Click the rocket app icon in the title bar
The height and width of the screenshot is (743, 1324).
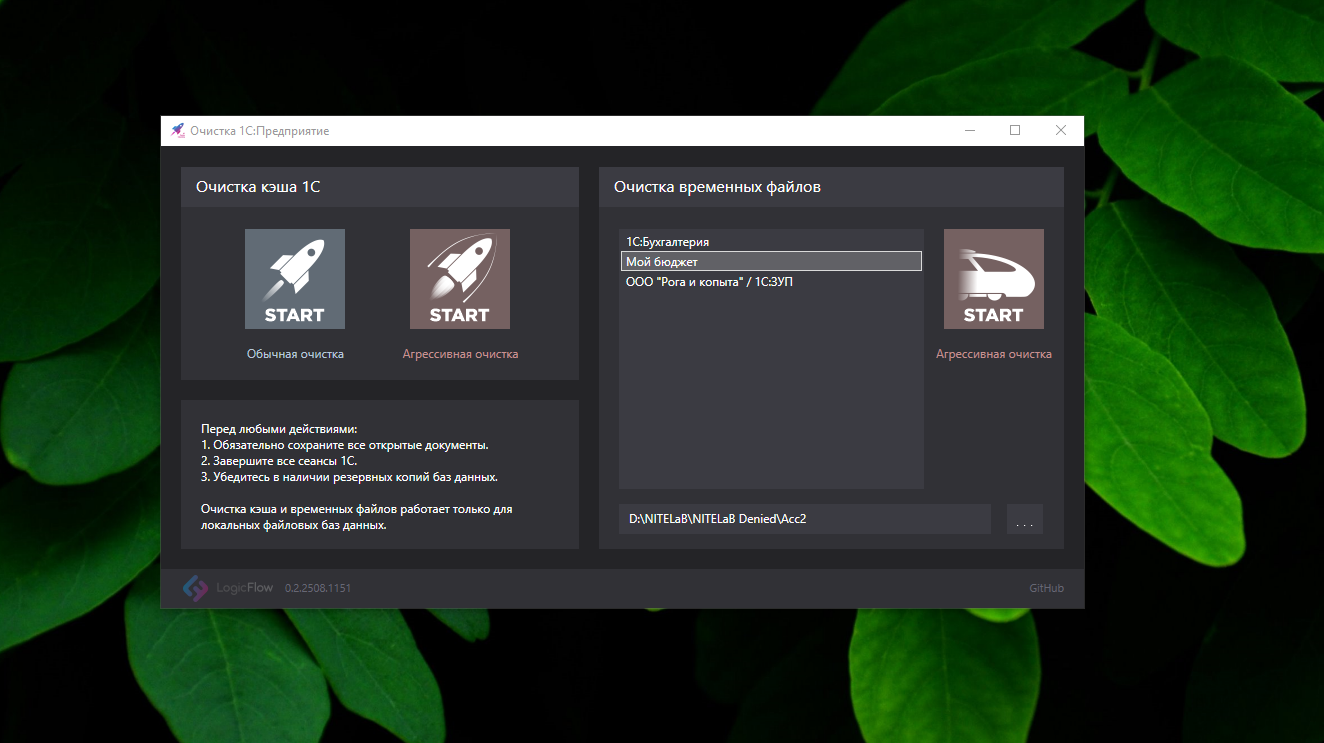(178, 131)
